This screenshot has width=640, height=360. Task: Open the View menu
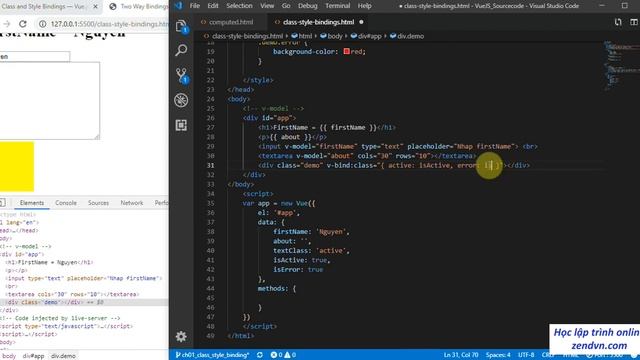[267, 6]
